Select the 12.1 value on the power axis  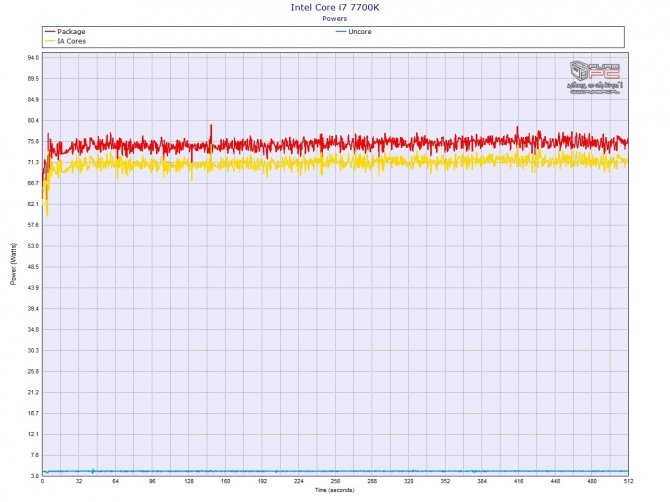pos(33,434)
